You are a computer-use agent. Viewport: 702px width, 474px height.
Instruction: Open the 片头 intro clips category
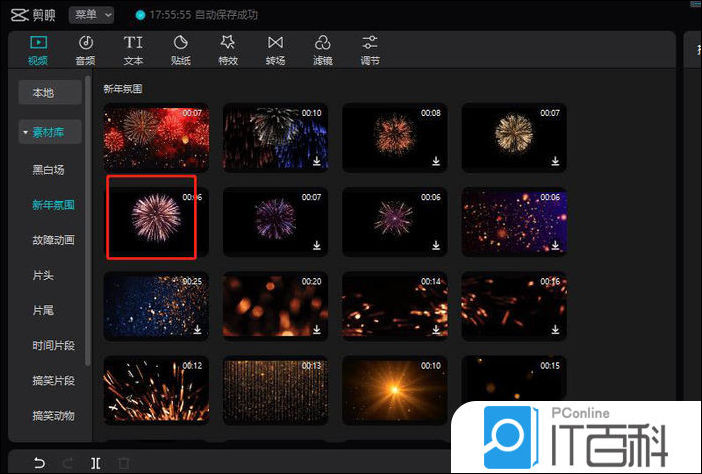click(x=43, y=275)
